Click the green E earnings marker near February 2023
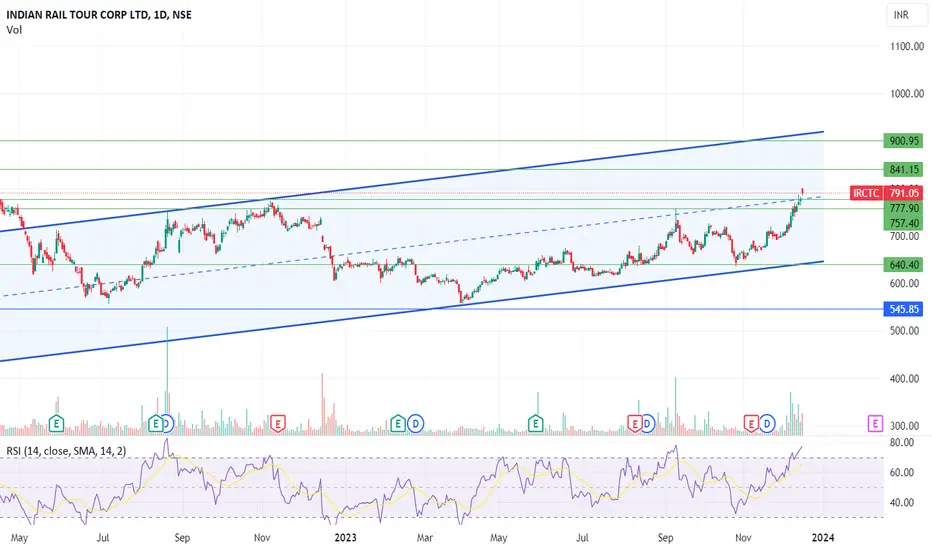932x550 pixels. 398,423
